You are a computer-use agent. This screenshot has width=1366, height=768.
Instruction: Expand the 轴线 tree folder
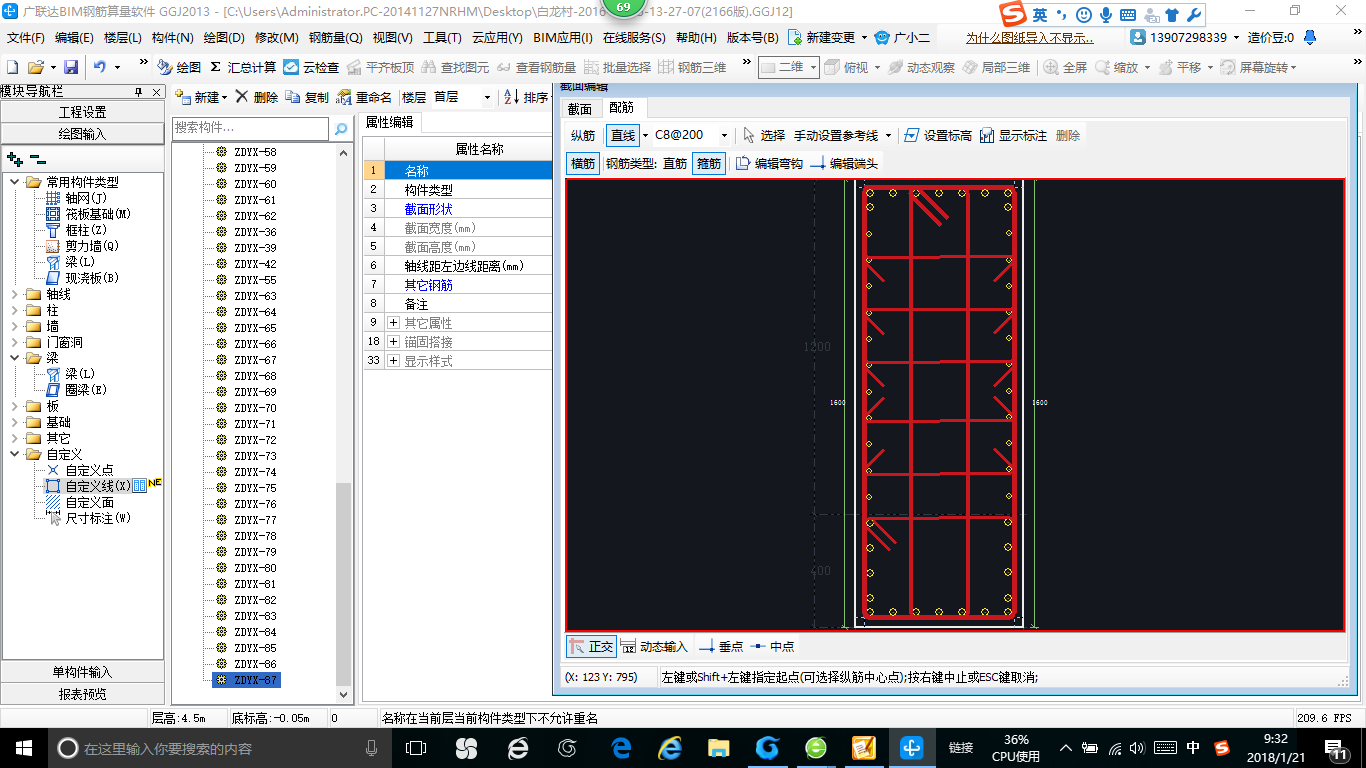(15, 294)
